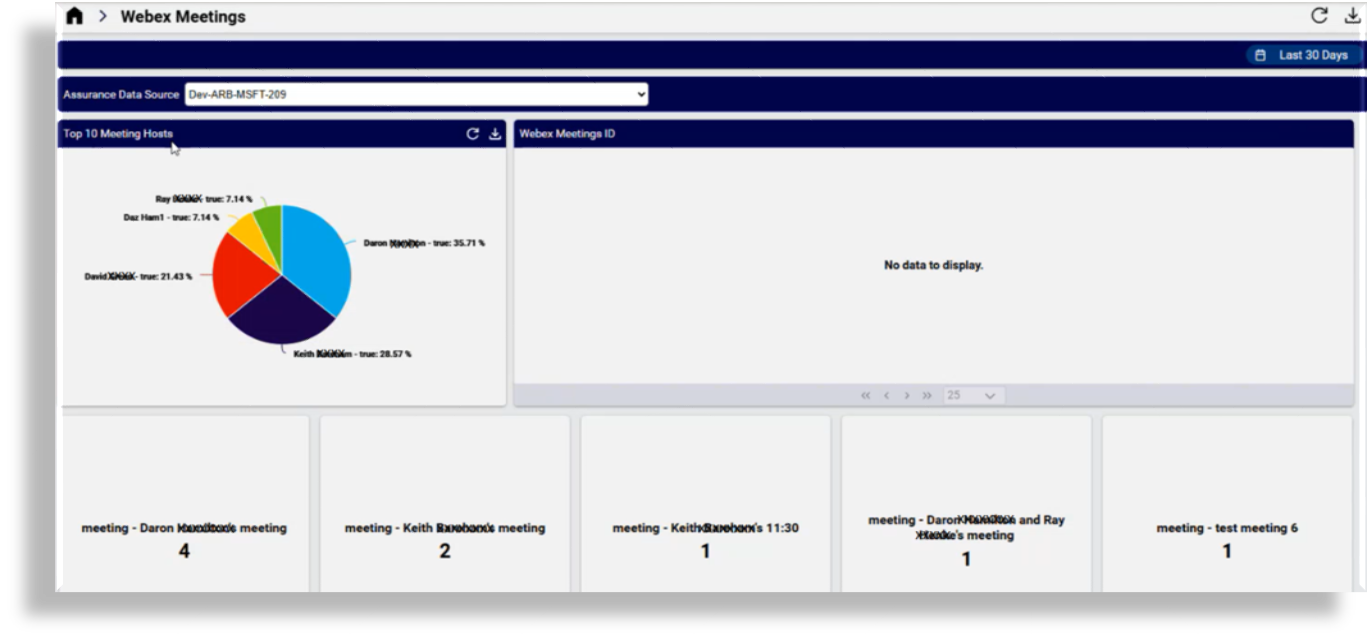Click the previous page arrow in the pagination bar
Screen dimensions: 1369x641
tap(887, 395)
